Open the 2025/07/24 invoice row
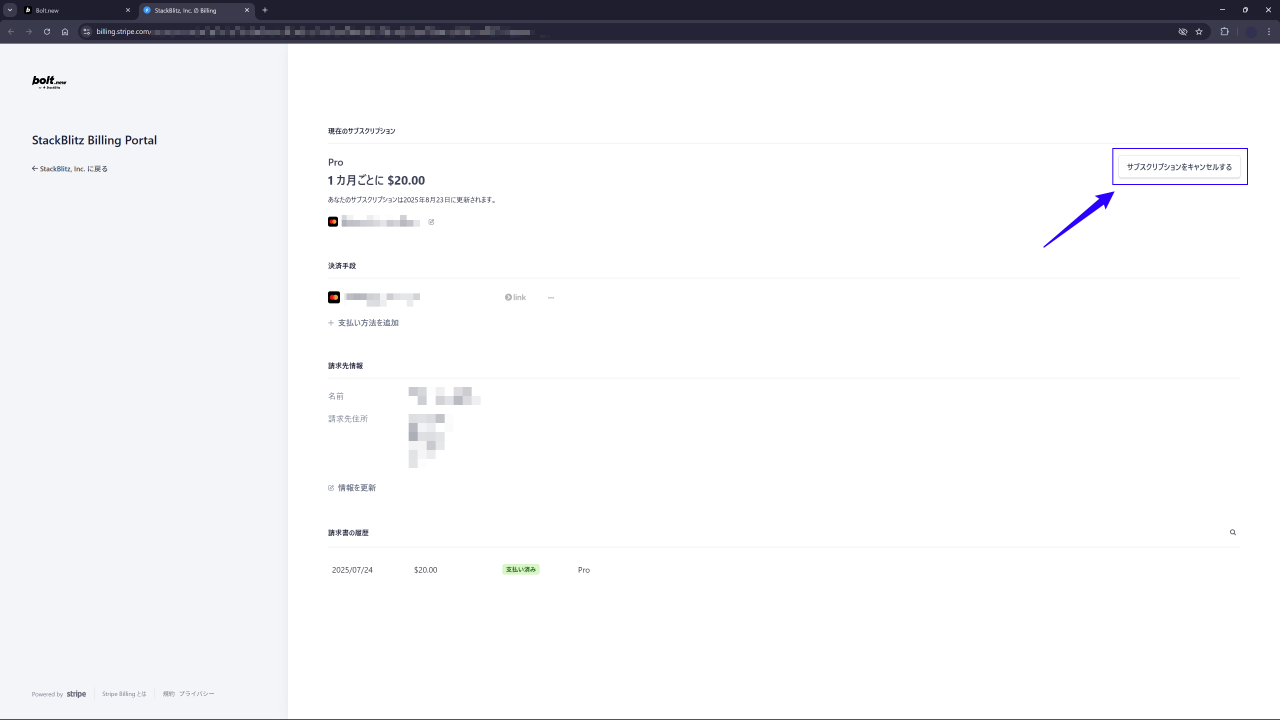The height and width of the screenshot is (720, 1280). coord(783,570)
